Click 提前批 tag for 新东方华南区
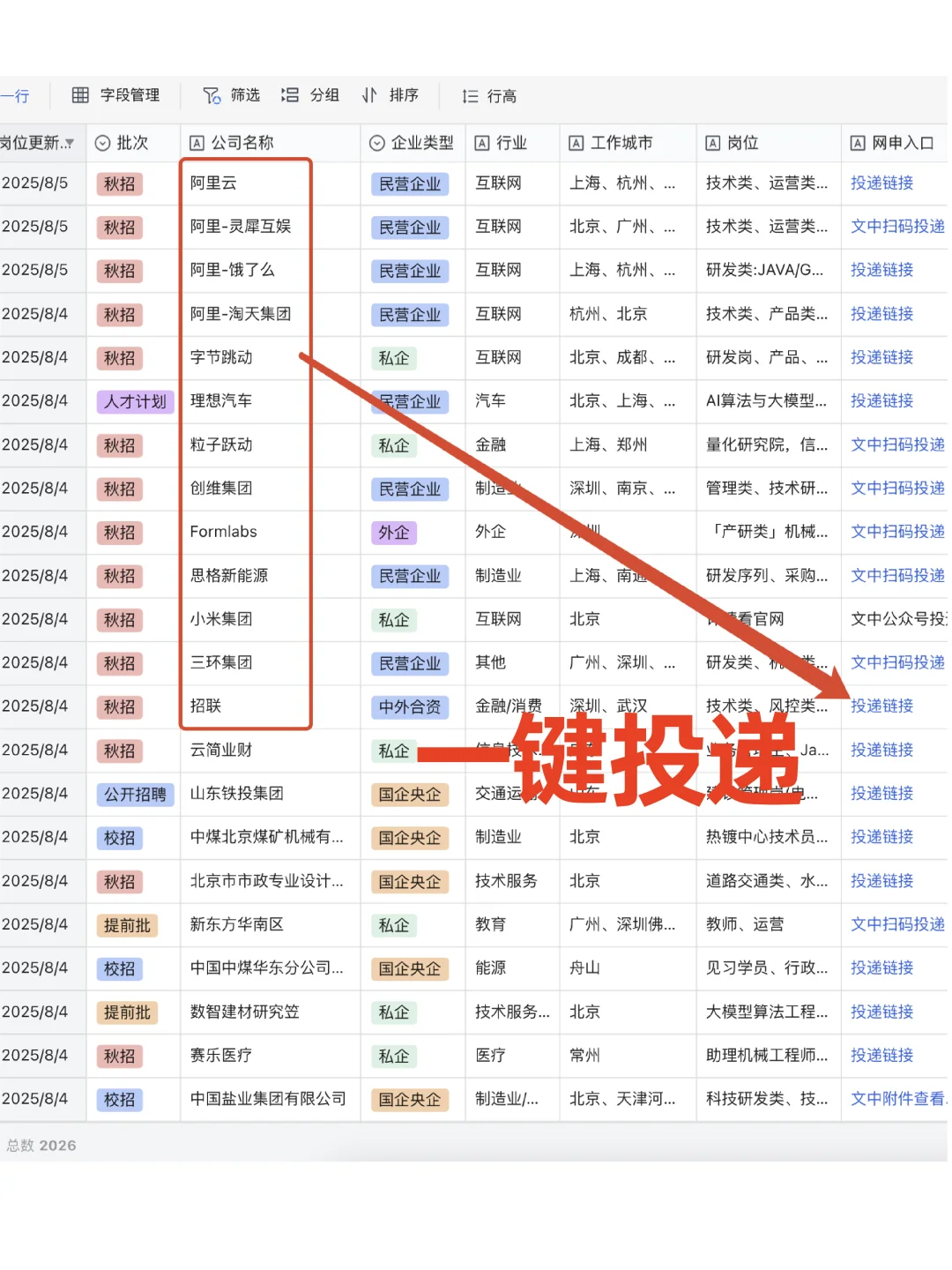The height and width of the screenshot is (1270, 952). tap(127, 925)
